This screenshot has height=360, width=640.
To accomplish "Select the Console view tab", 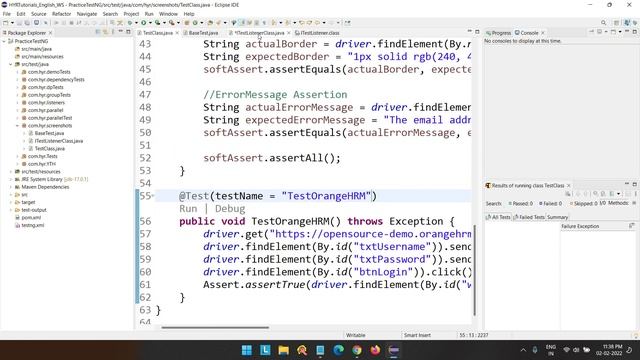I will click(529, 33).
